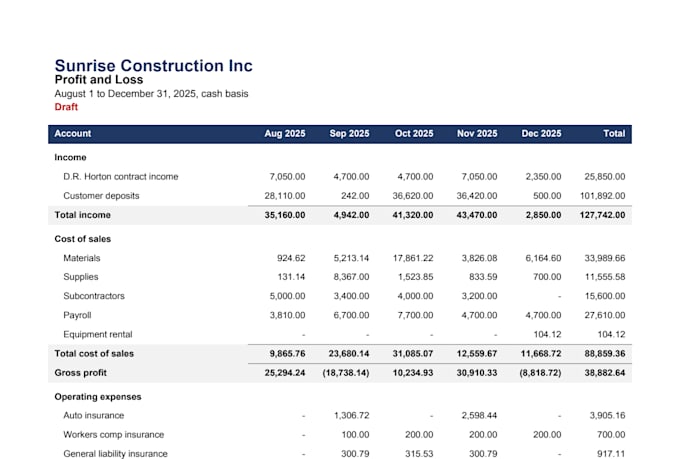Click the 25,850.00 D.R. Horton total
Viewport: 680px width, 459px height.
click(x=605, y=177)
